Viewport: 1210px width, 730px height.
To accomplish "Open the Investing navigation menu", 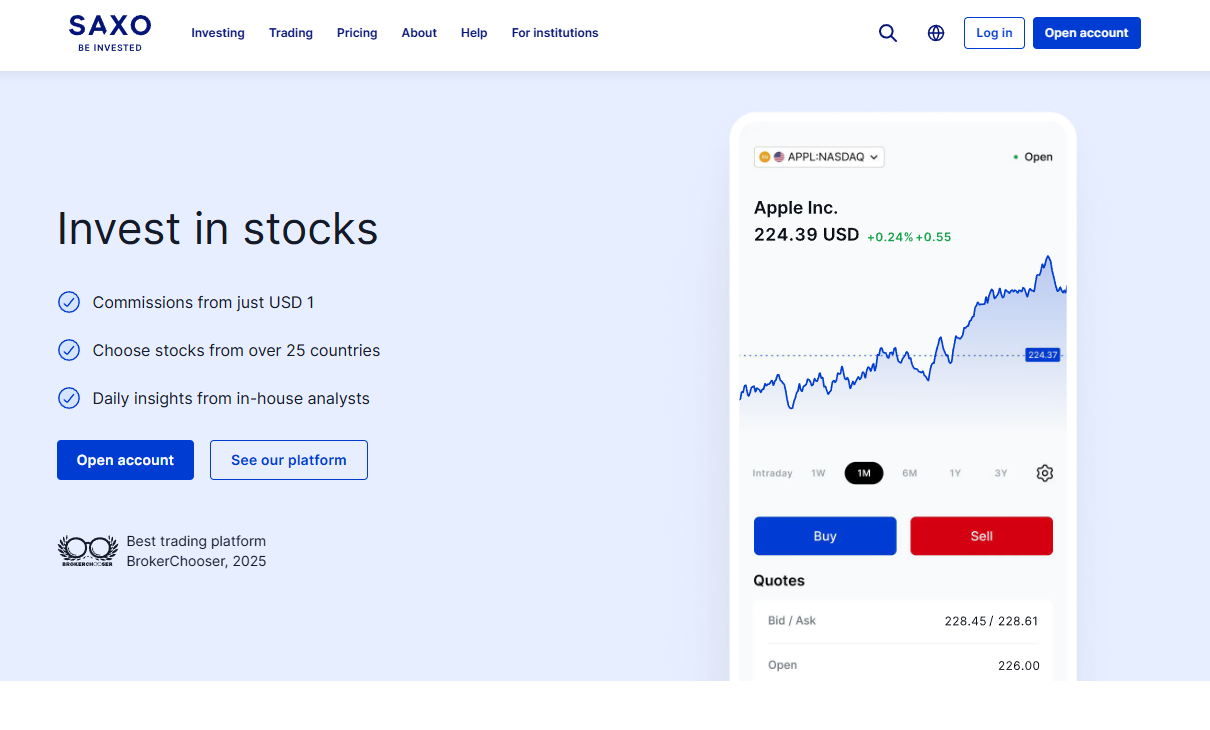I will click(218, 33).
